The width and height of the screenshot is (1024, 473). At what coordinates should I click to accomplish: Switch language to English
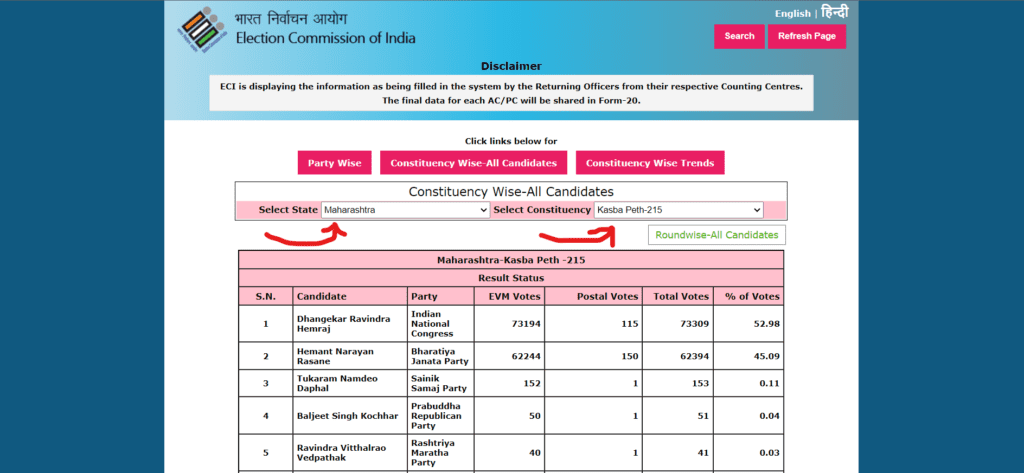[x=792, y=14]
